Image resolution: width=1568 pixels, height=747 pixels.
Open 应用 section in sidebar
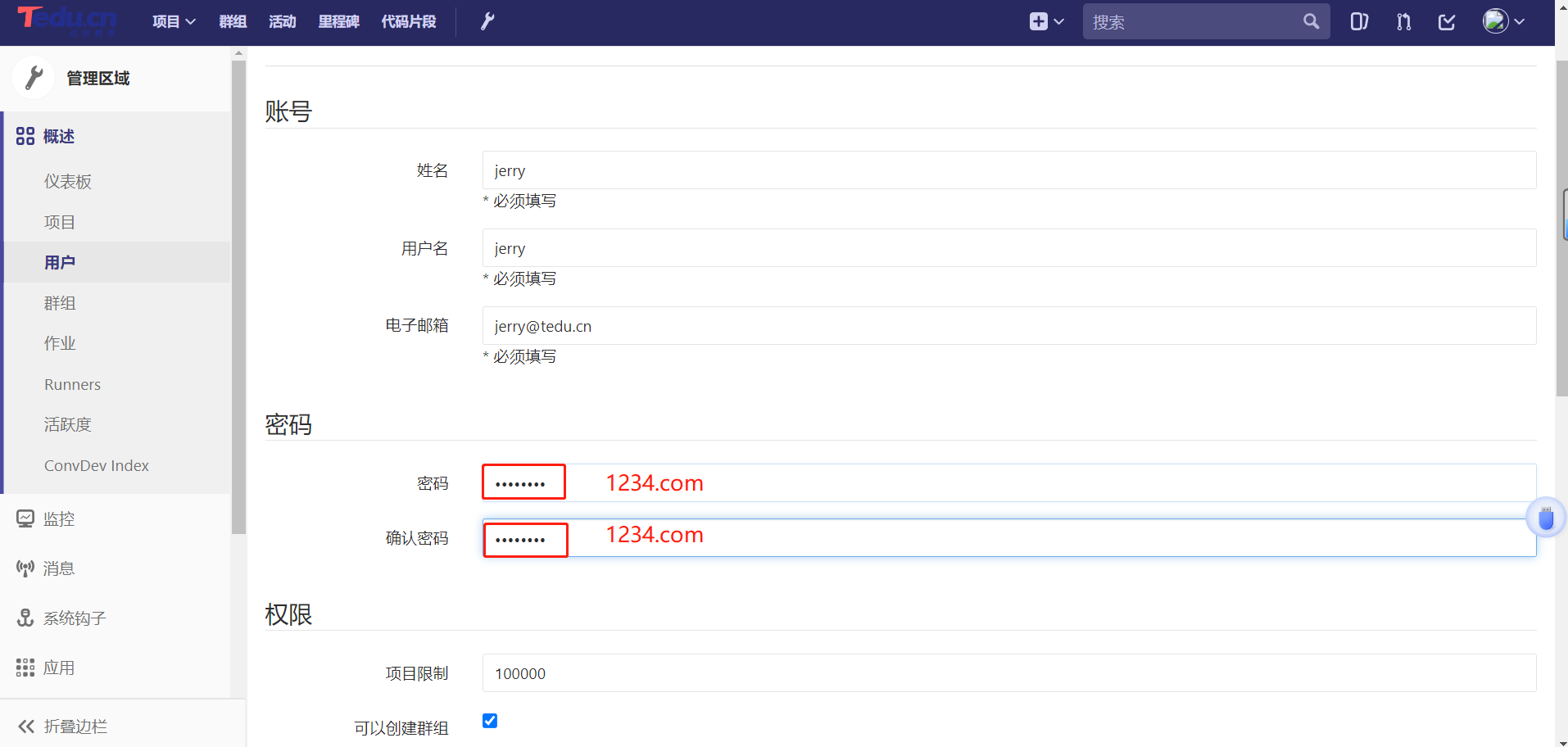[x=58, y=668]
